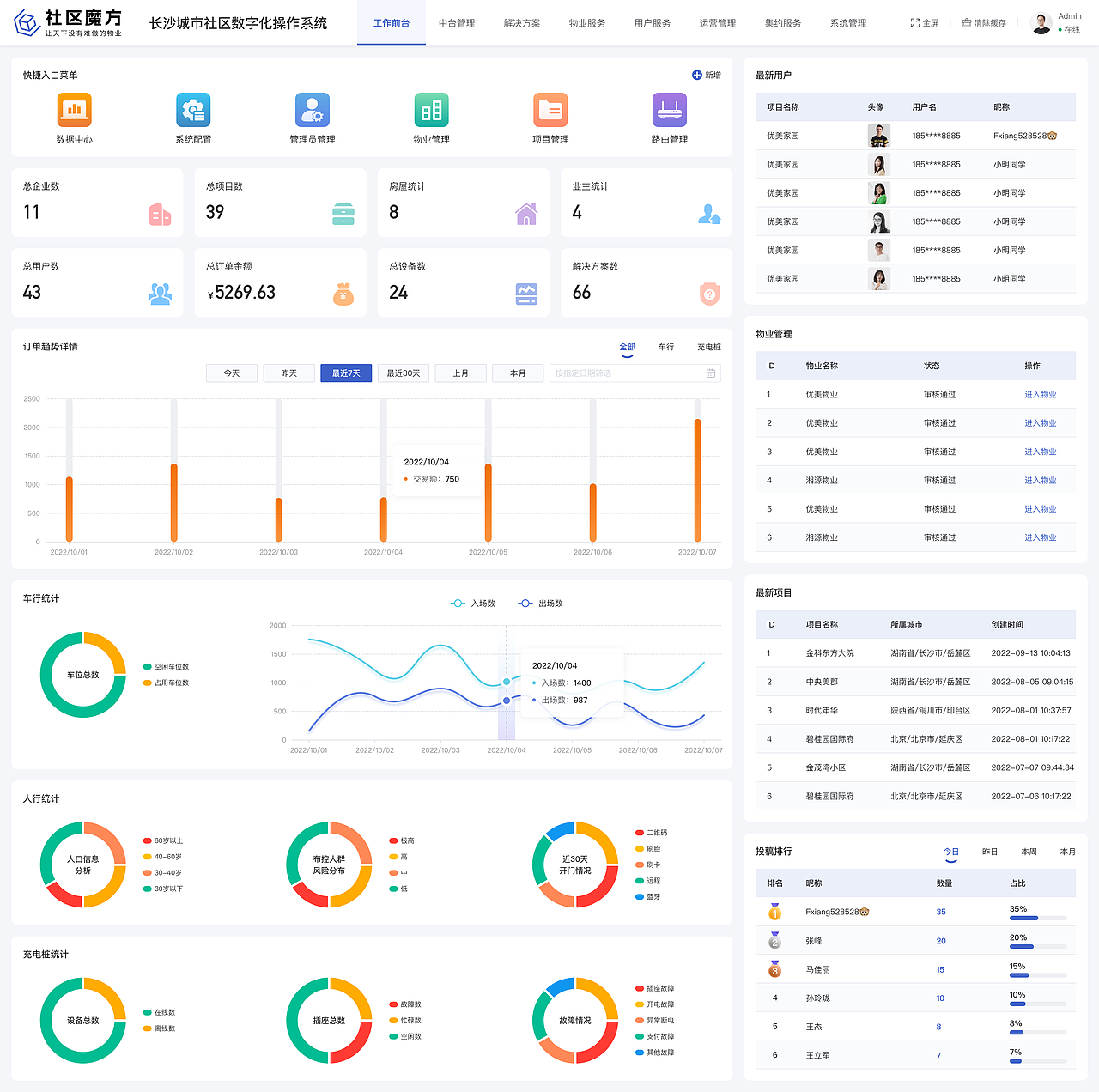Click the 2022/10/07 order bar
Image resolution: width=1099 pixels, height=1092 pixels.
[698, 480]
